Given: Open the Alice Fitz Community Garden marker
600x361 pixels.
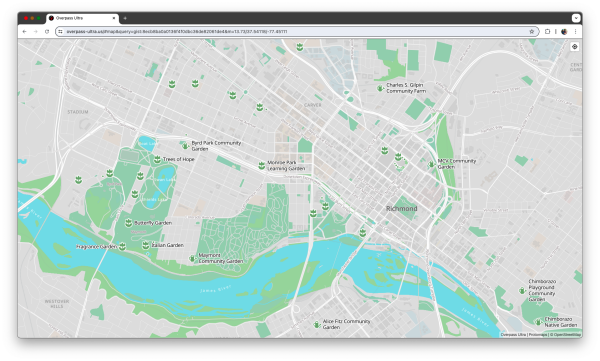Looking at the screenshot, I should click(x=316, y=325).
